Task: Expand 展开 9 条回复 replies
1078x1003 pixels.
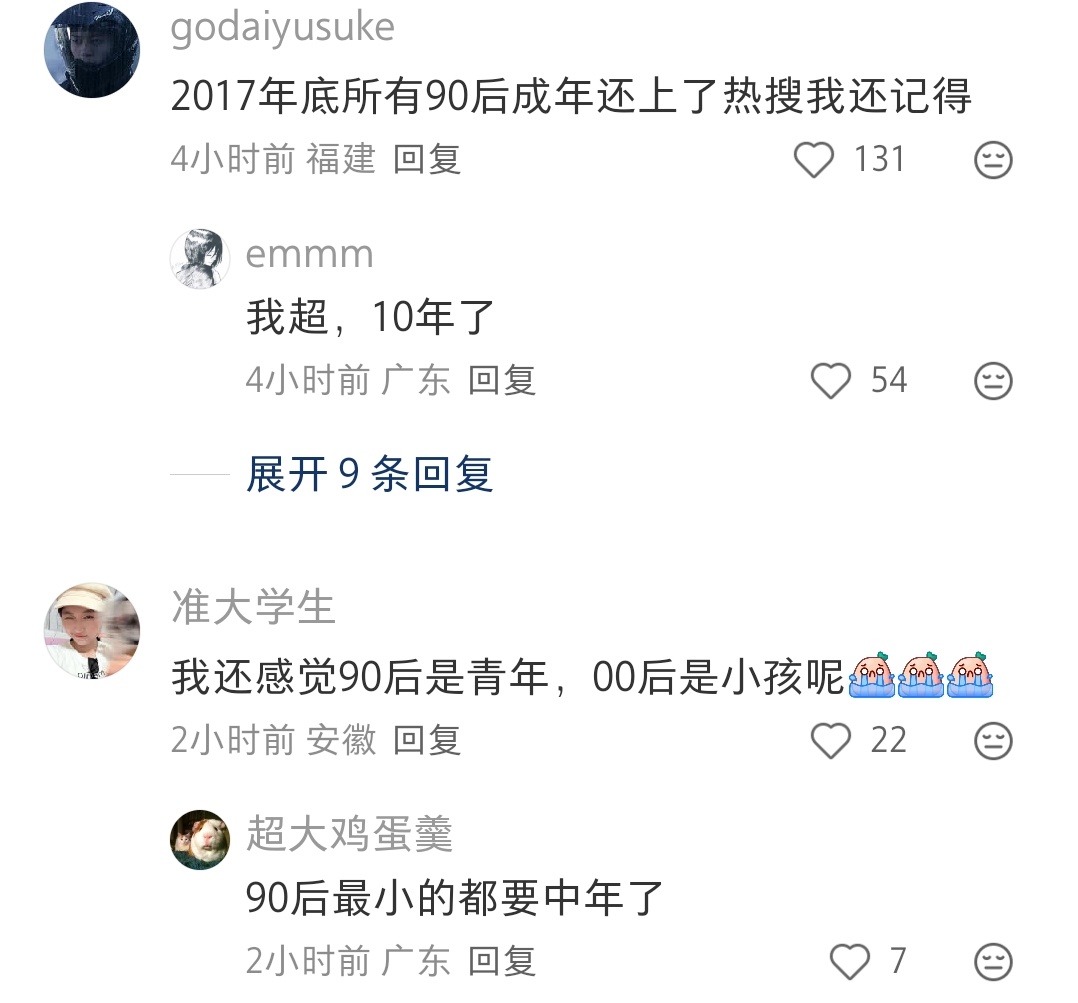Action: [x=369, y=474]
